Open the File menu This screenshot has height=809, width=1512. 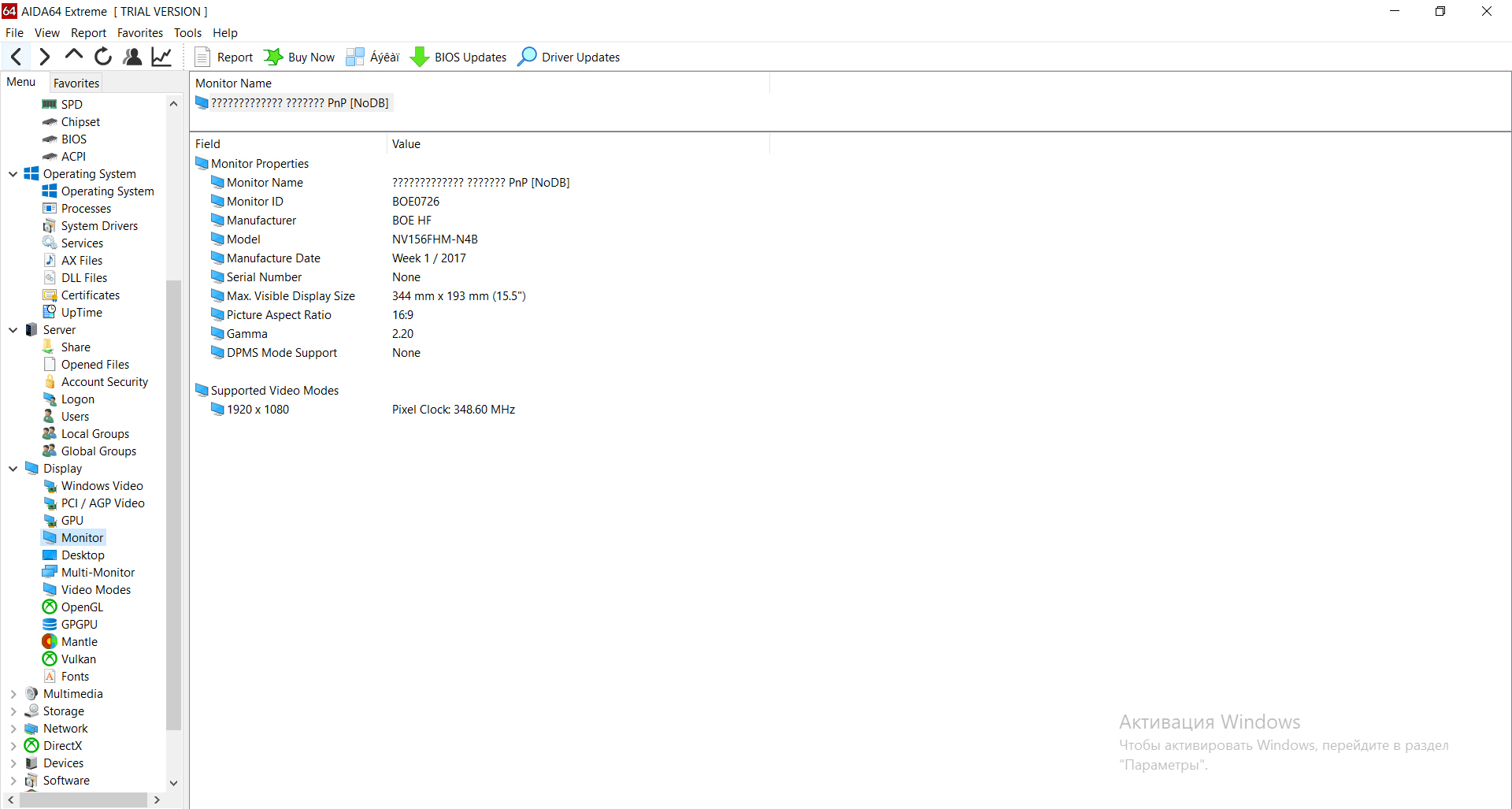14,33
